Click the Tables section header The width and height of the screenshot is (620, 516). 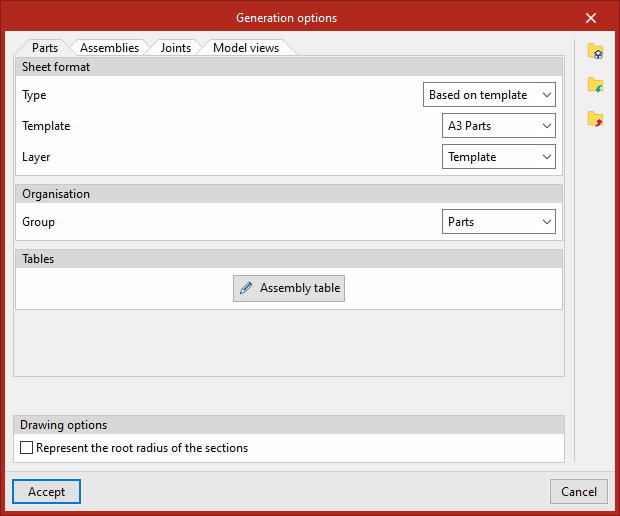(289, 259)
